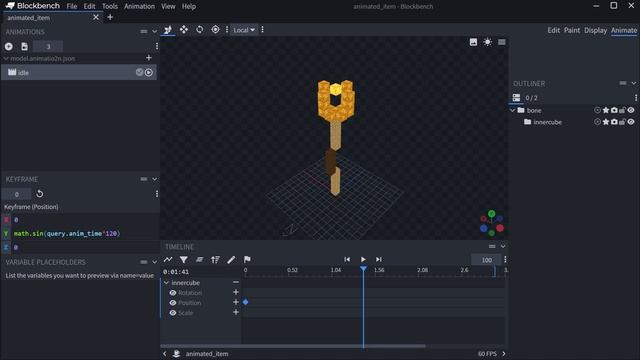
Task: Select the Rotate tool
Action: pos(199,30)
